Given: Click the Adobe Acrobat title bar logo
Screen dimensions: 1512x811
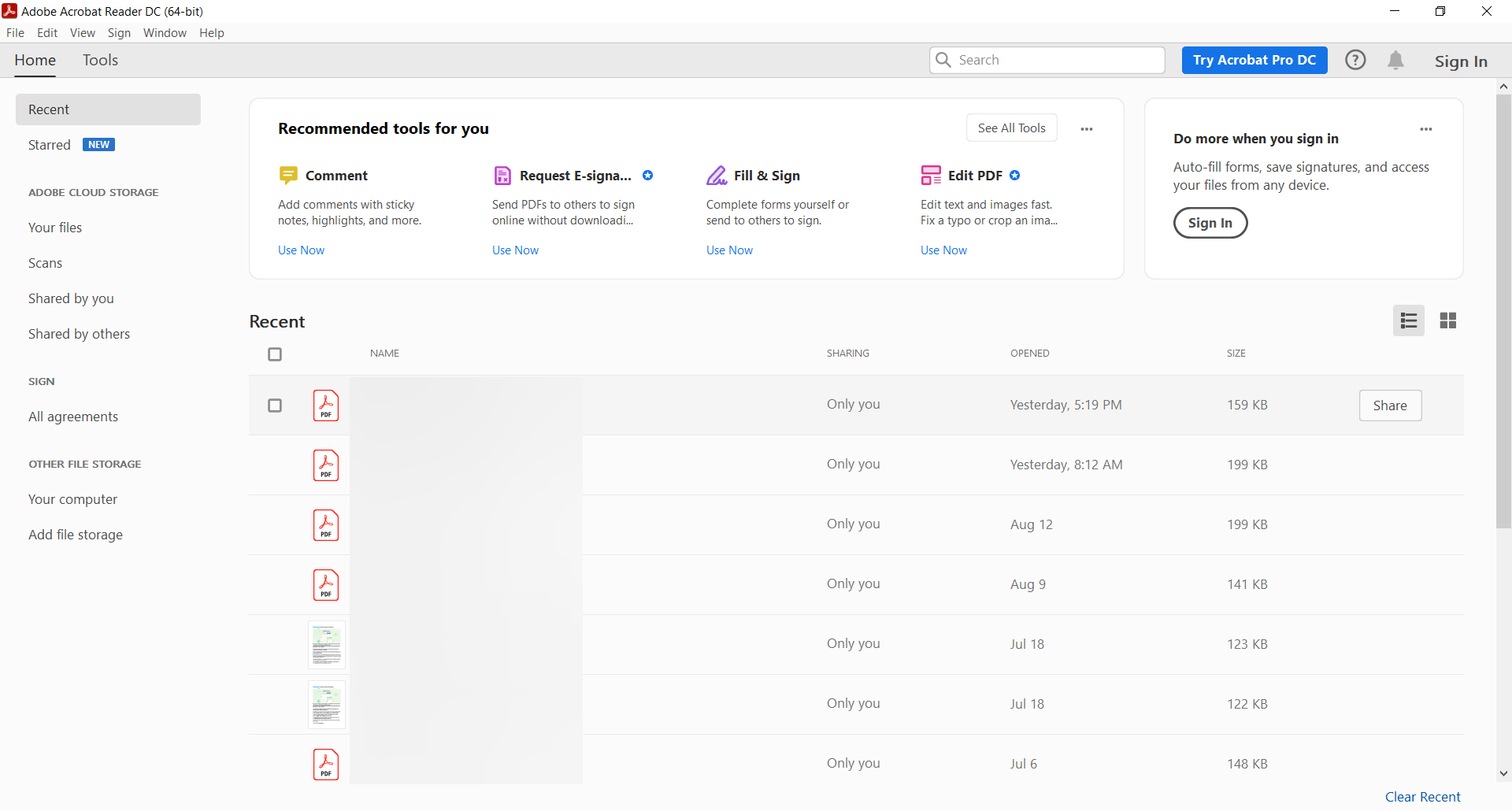Looking at the screenshot, I should 9,11.
